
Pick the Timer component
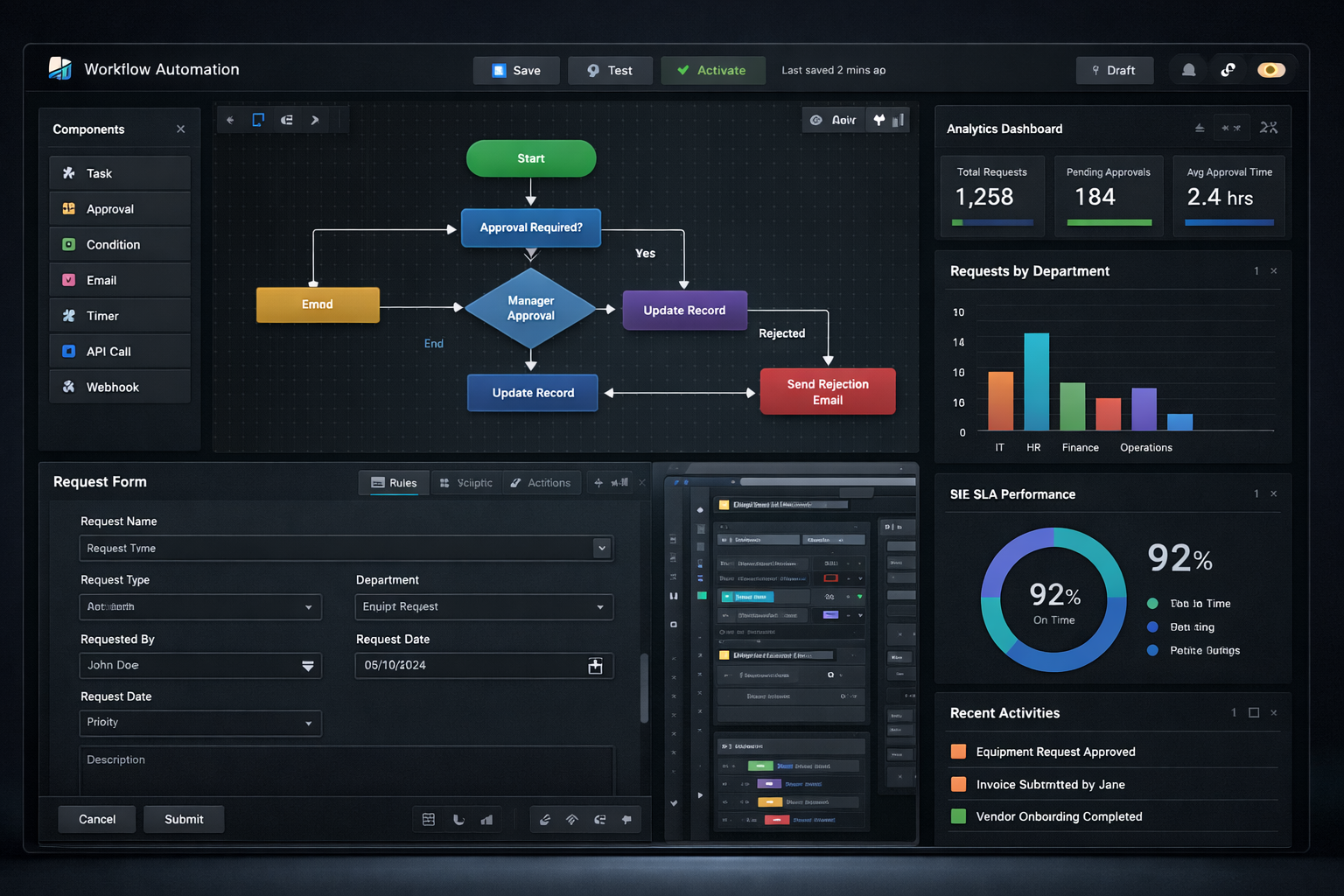(119, 315)
